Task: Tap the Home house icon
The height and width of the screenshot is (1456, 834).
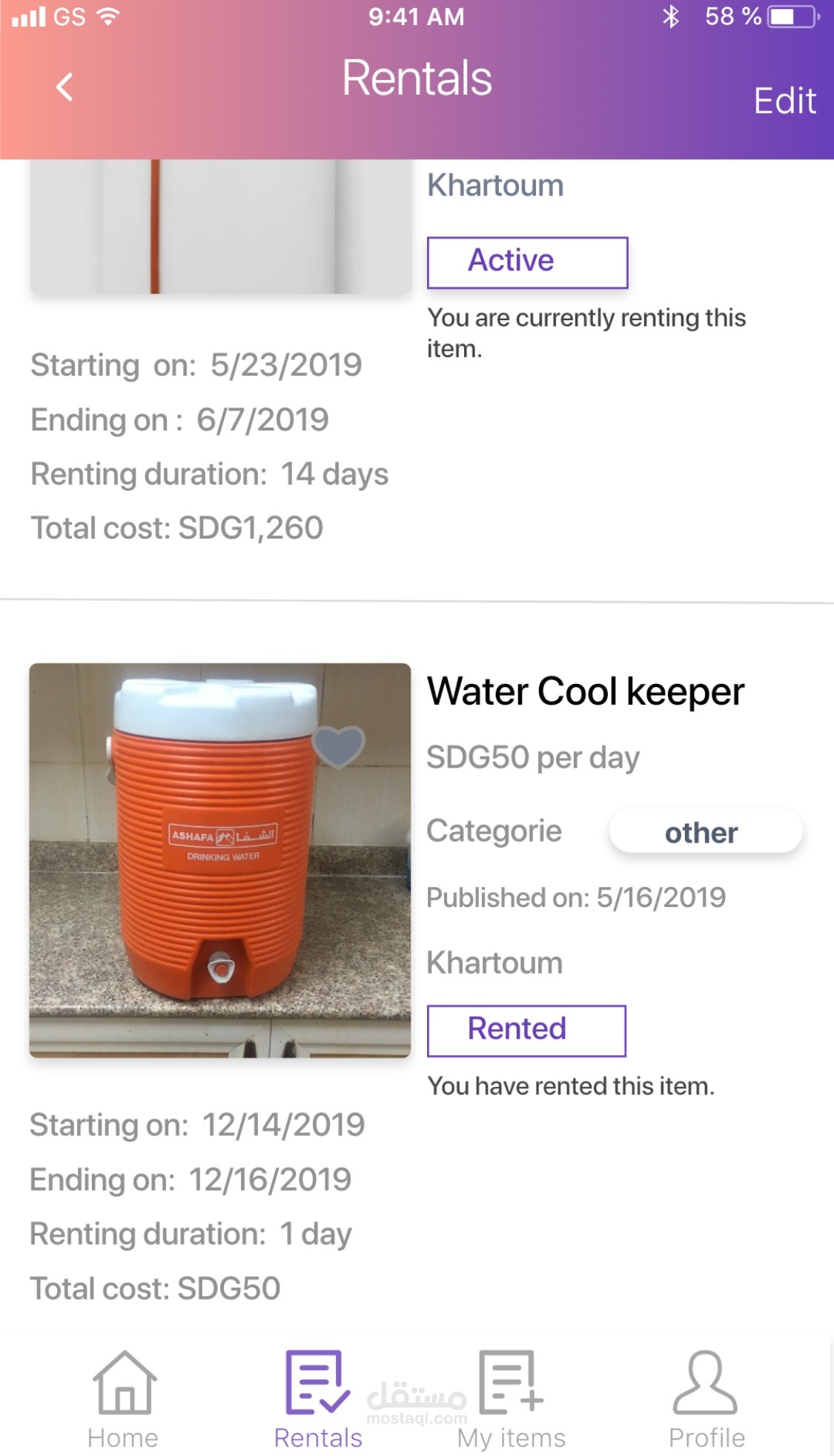Action: [x=124, y=1383]
